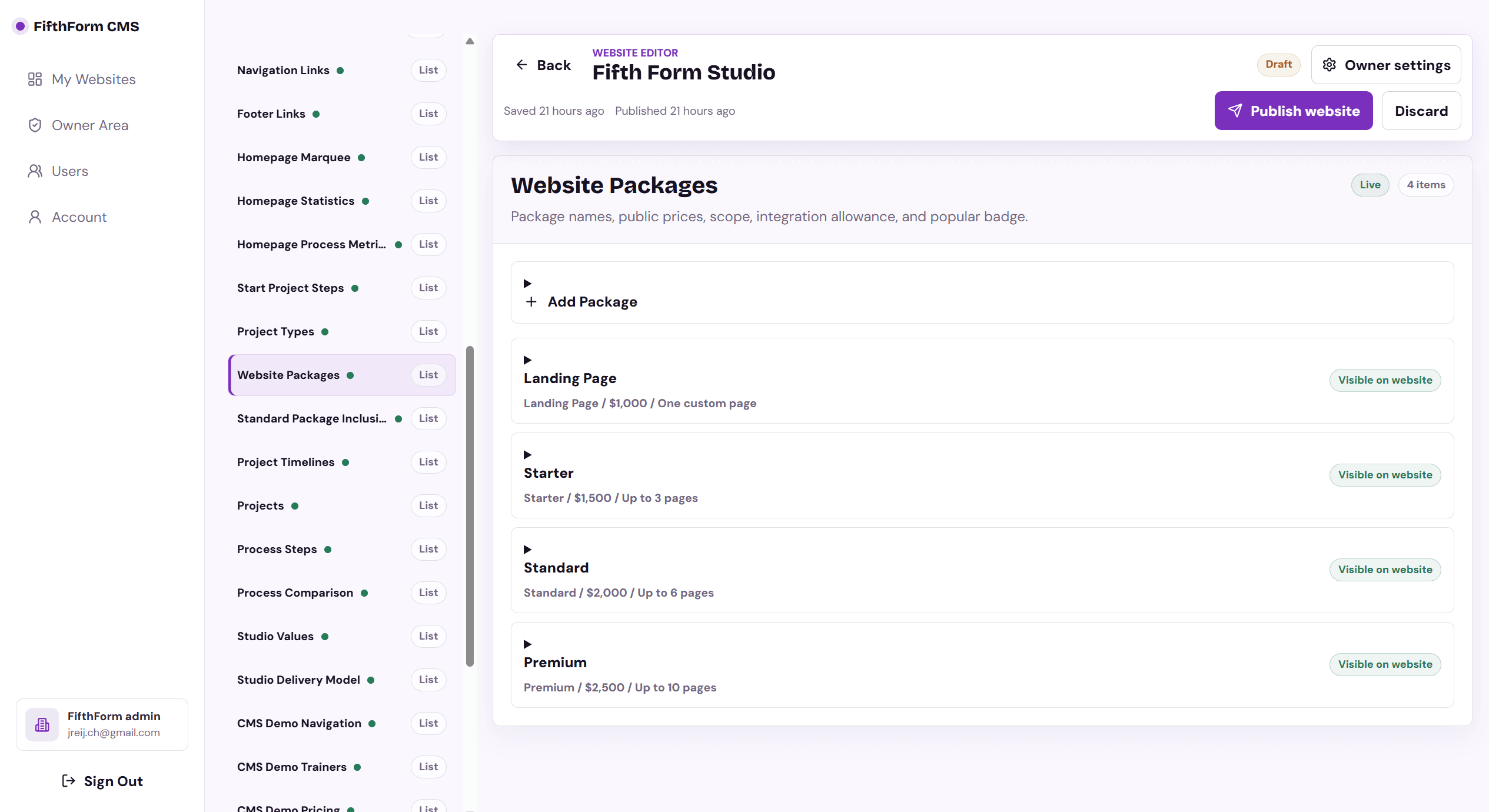The width and height of the screenshot is (1489, 812).
Task: Open the Start Project Steps section
Action: click(x=342, y=288)
